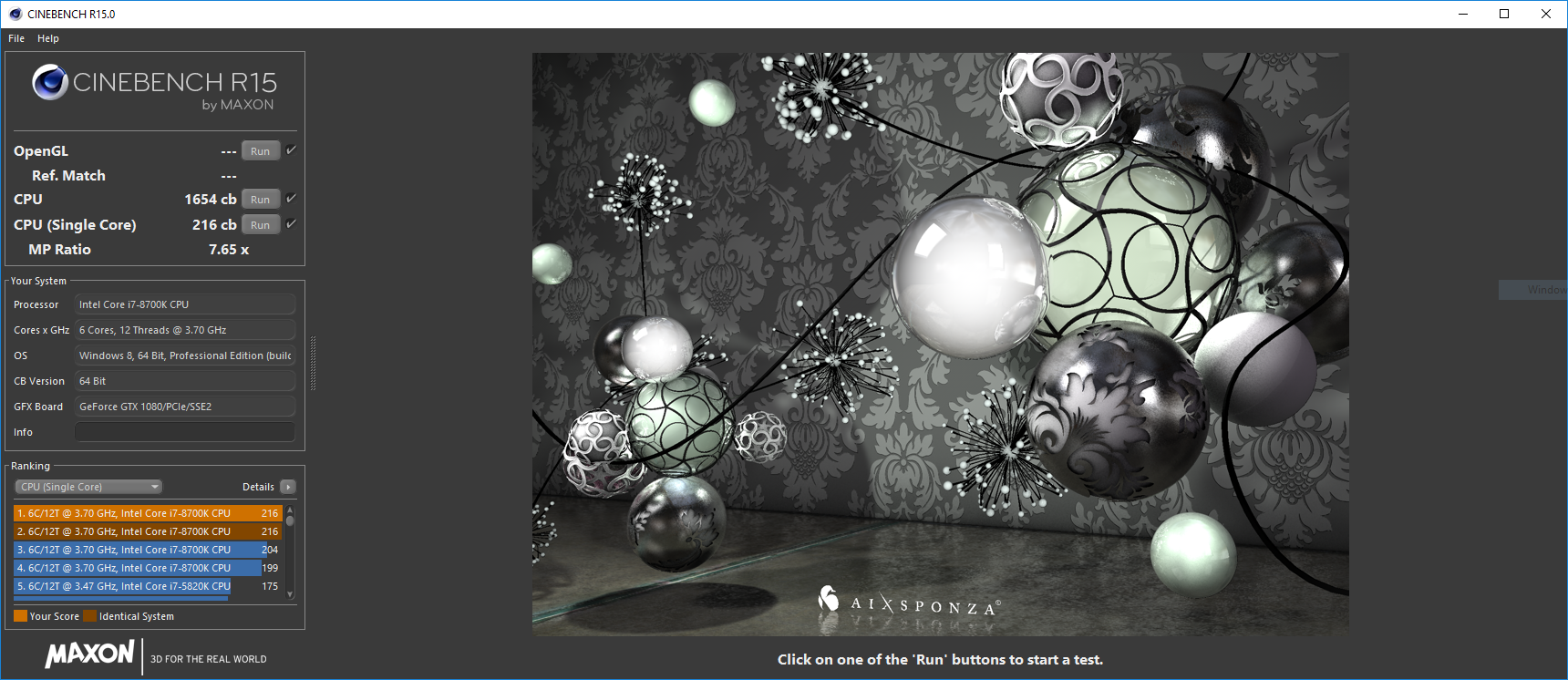Open the Help menu
Screen dimensions: 1568x680
tap(48, 38)
